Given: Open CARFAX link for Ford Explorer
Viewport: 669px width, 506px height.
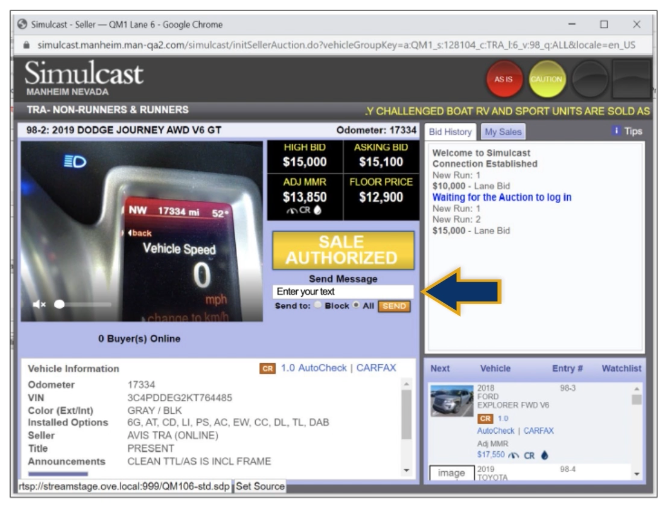Looking at the screenshot, I should click(538, 431).
